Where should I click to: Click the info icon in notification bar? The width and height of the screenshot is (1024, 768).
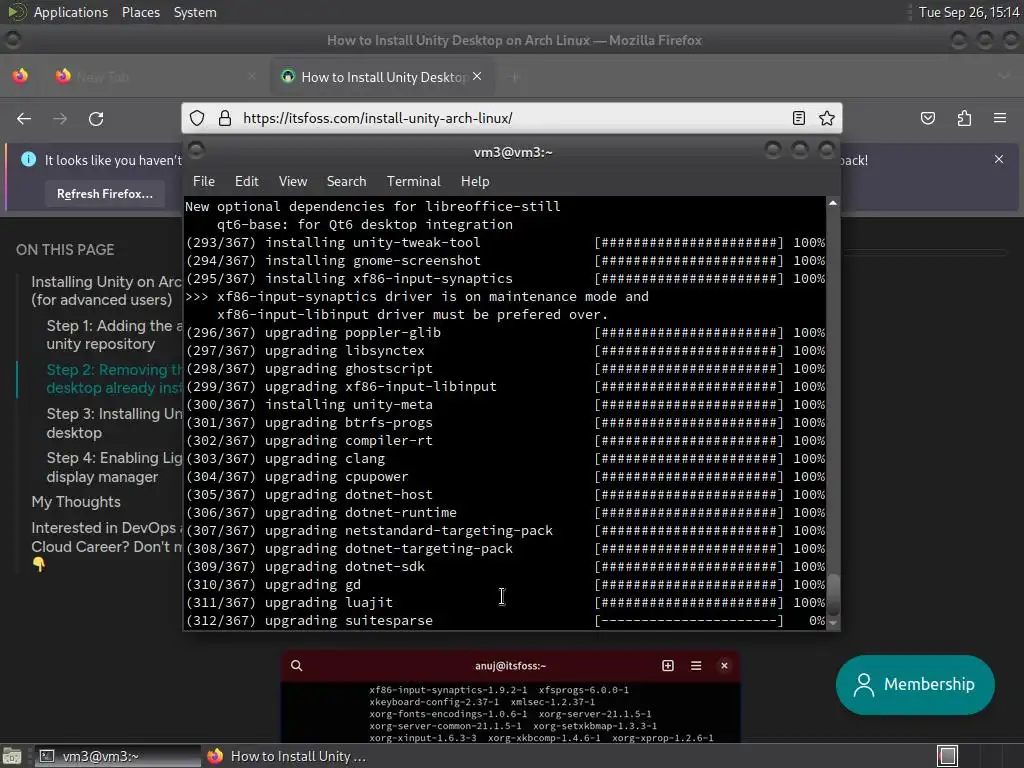pyautogui.click(x=28, y=159)
